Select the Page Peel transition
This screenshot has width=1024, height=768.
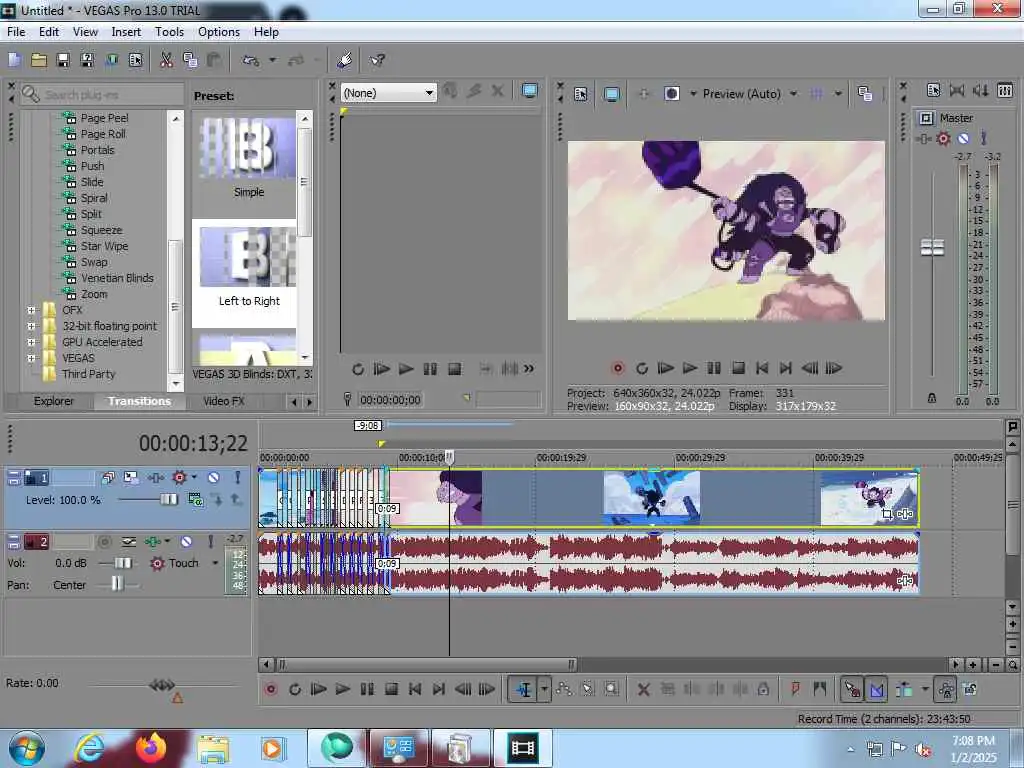pos(104,118)
